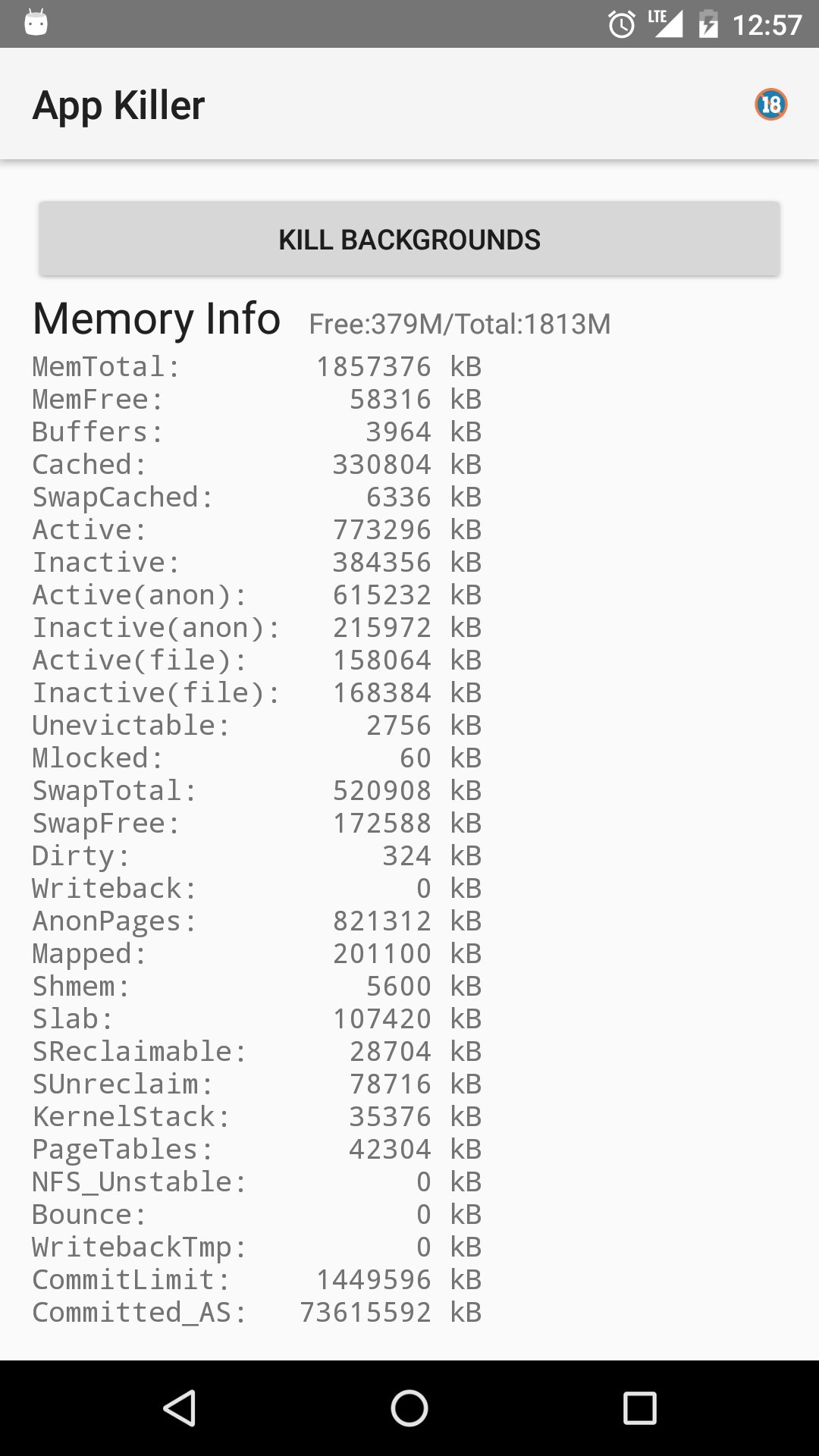Tap the SwapTotal line
This screenshot has width=819, height=1456.
tap(256, 791)
